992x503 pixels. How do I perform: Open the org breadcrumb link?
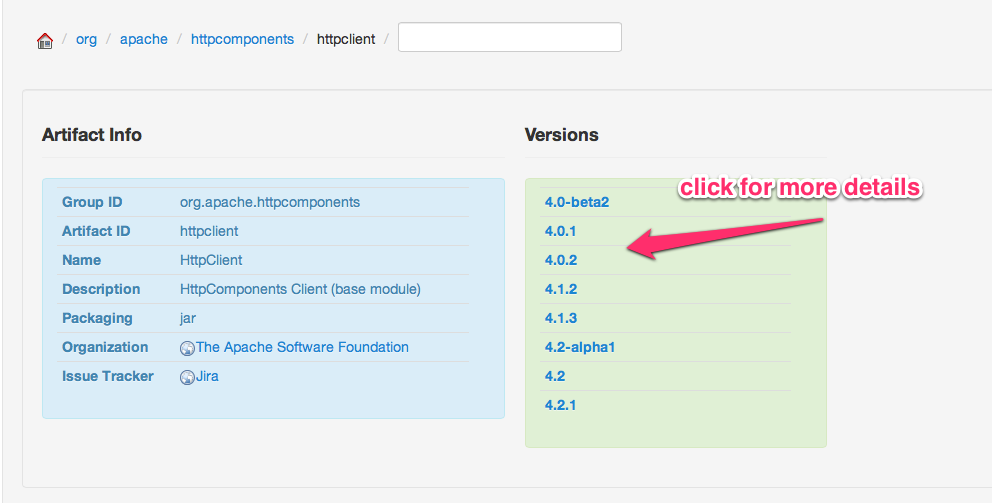pos(86,40)
